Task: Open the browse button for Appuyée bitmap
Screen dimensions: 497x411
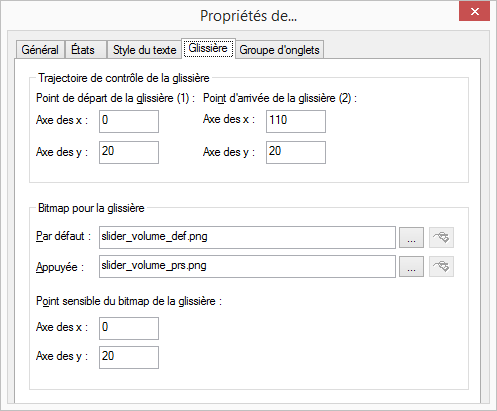Action: pos(411,266)
